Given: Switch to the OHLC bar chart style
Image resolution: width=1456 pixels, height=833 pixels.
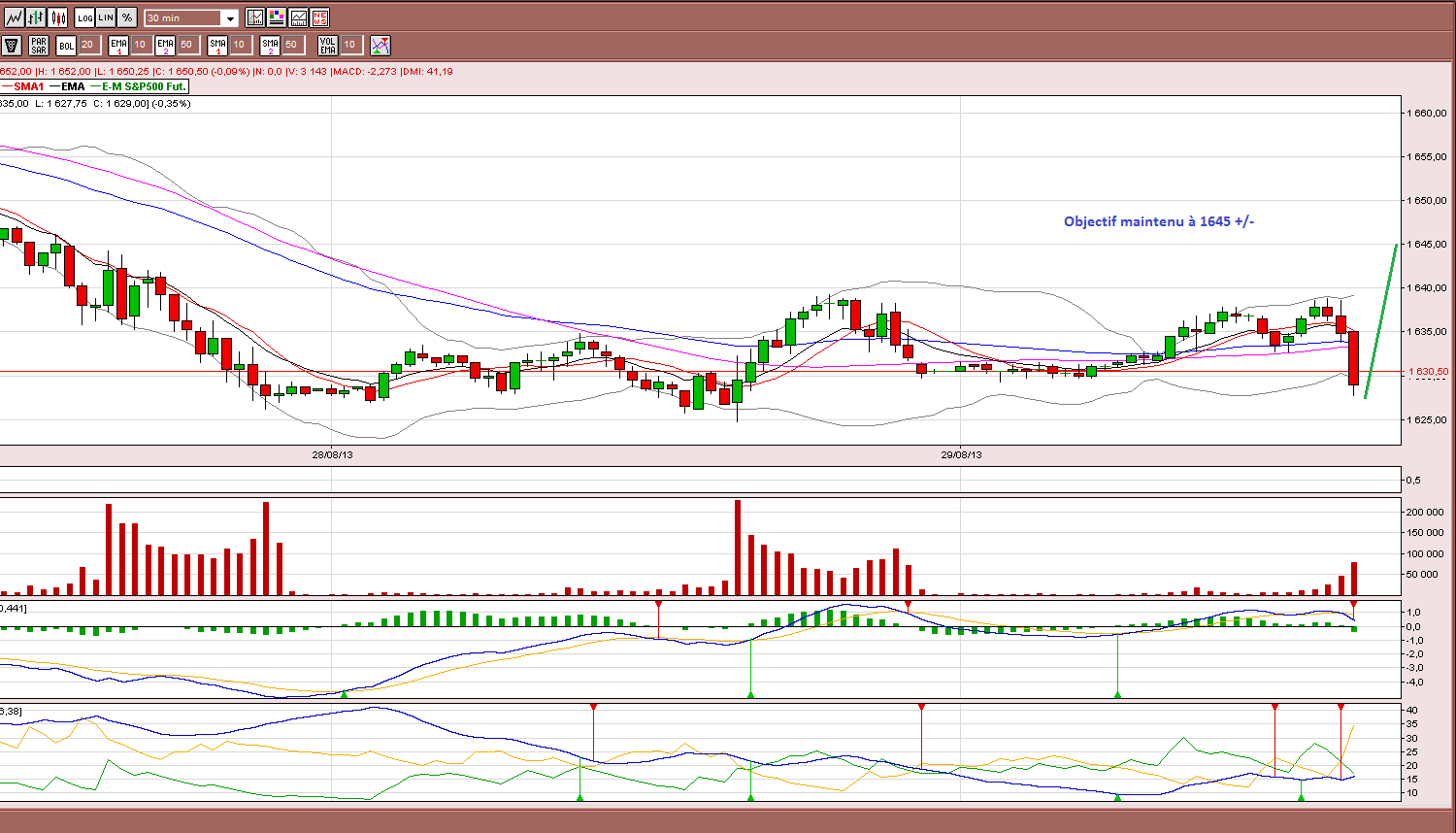Looking at the screenshot, I should coord(36,17).
